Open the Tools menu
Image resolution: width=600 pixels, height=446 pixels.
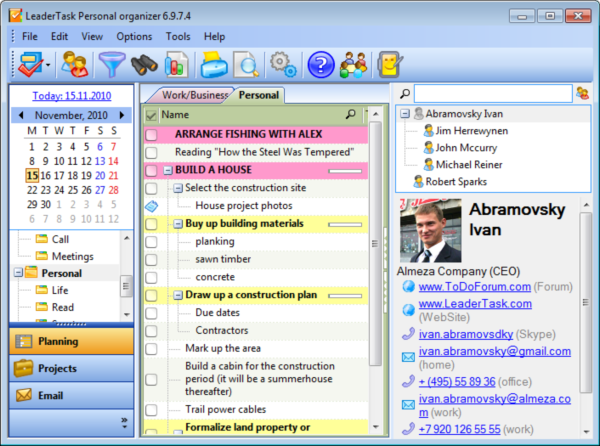[178, 36]
